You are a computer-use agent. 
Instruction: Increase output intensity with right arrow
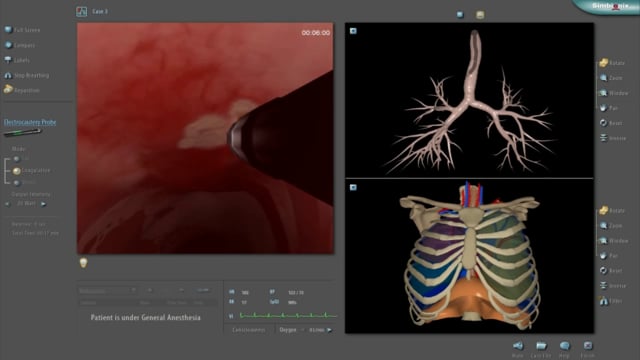click(x=44, y=204)
